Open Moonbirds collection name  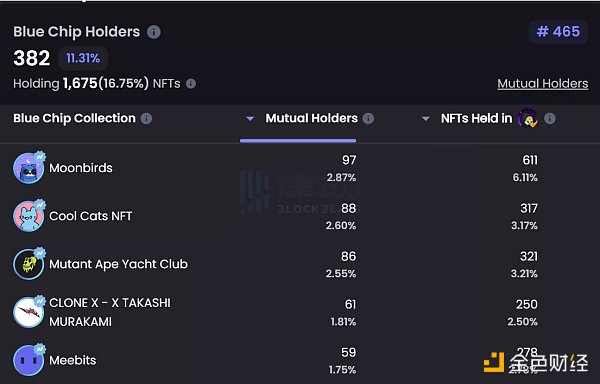(x=81, y=168)
